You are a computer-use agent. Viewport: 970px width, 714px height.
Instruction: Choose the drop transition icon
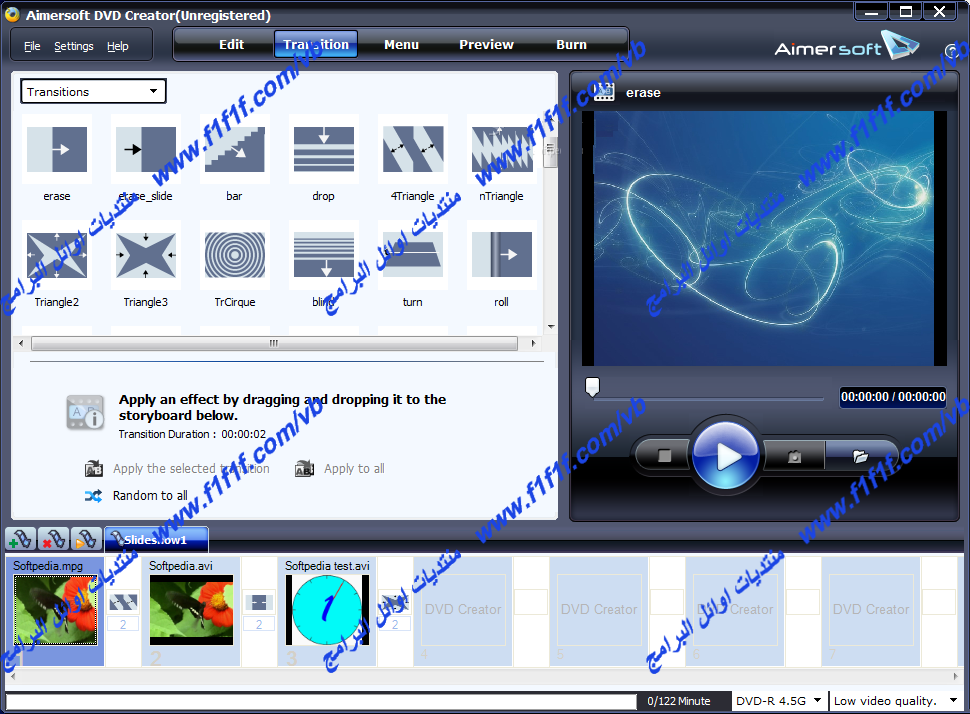click(323, 149)
